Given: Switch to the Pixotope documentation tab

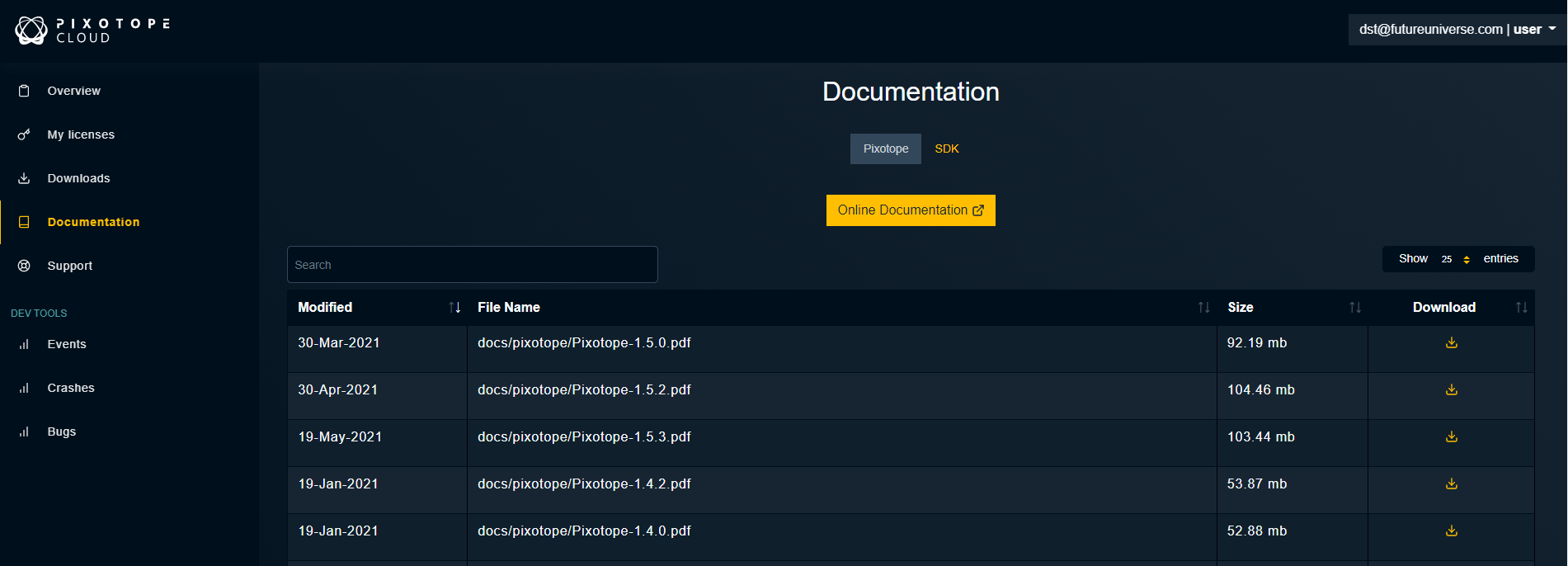Looking at the screenshot, I should [x=886, y=149].
